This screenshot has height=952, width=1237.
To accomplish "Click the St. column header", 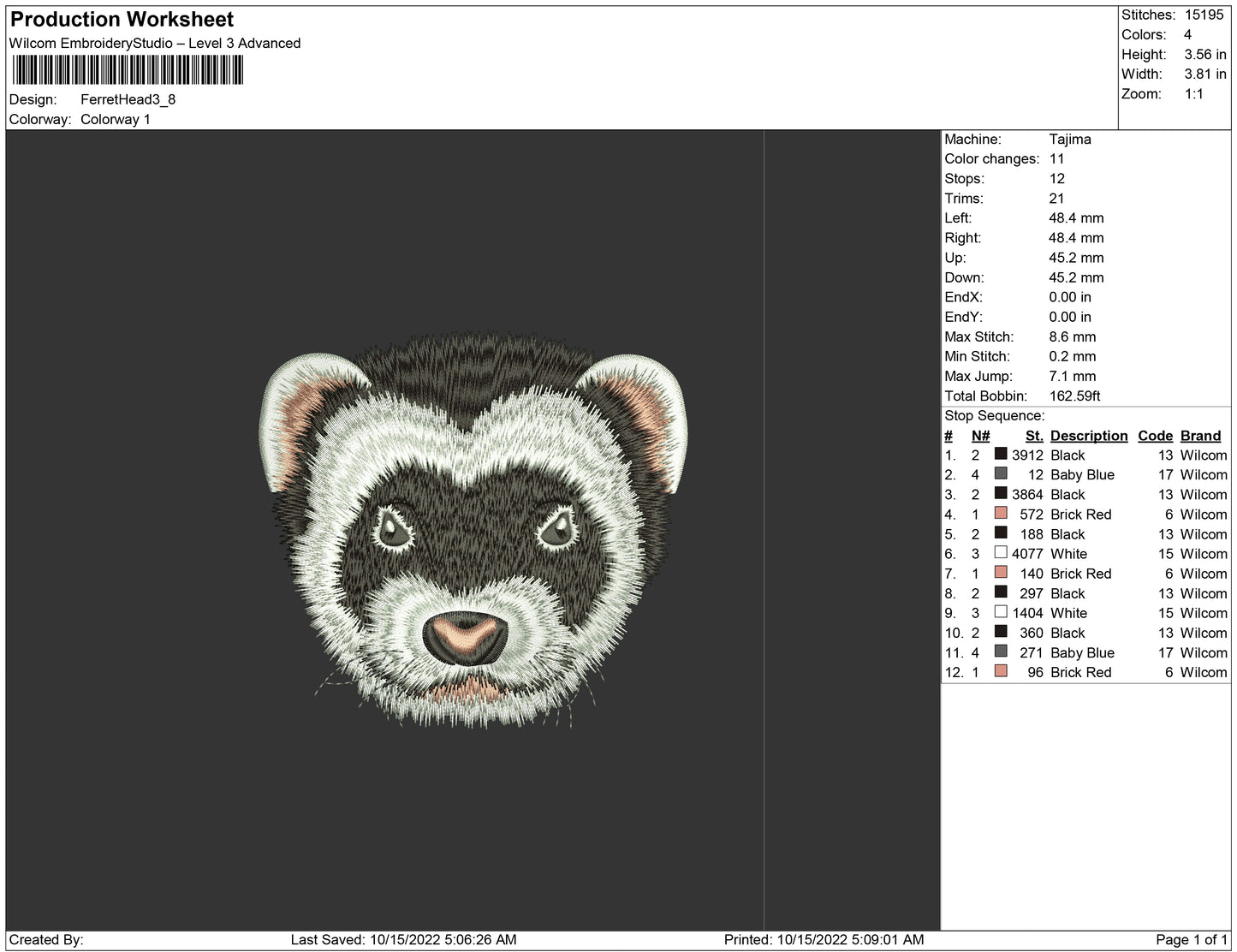I will click(1033, 436).
